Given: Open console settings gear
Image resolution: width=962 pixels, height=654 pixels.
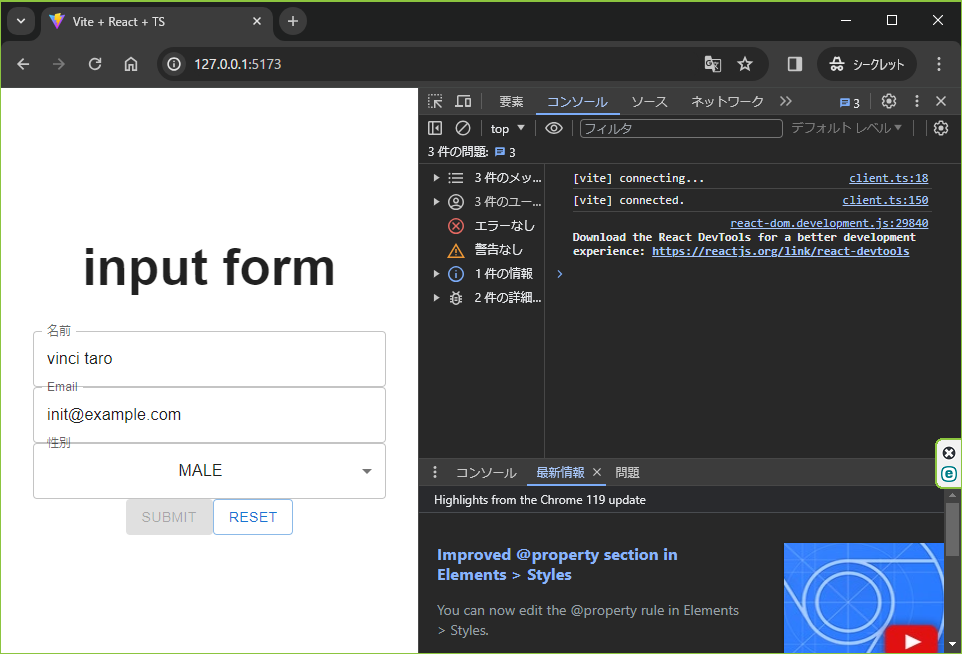Looking at the screenshot, I should 941,128.
